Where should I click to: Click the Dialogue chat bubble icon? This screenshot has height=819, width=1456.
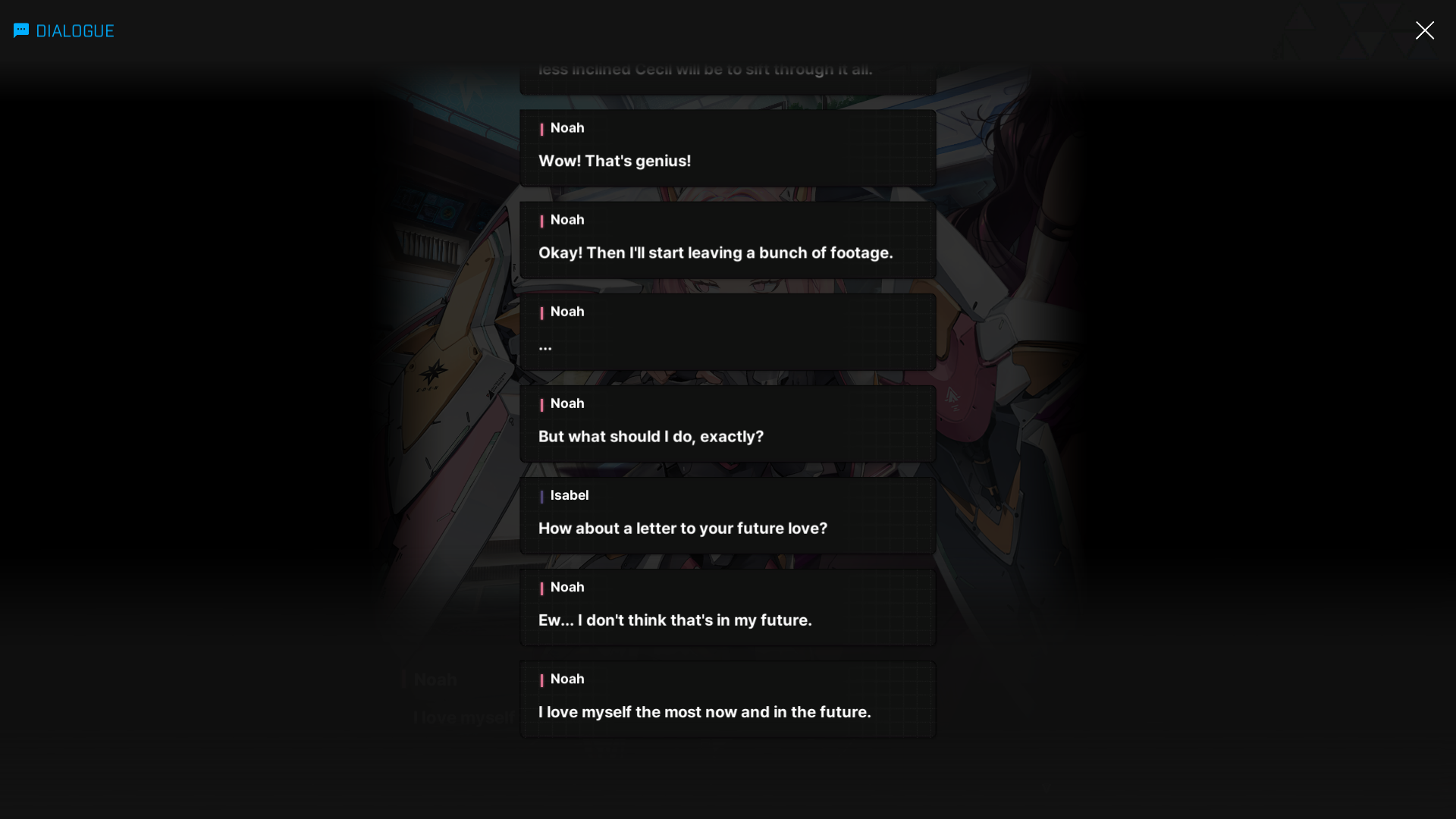[21, 30]
